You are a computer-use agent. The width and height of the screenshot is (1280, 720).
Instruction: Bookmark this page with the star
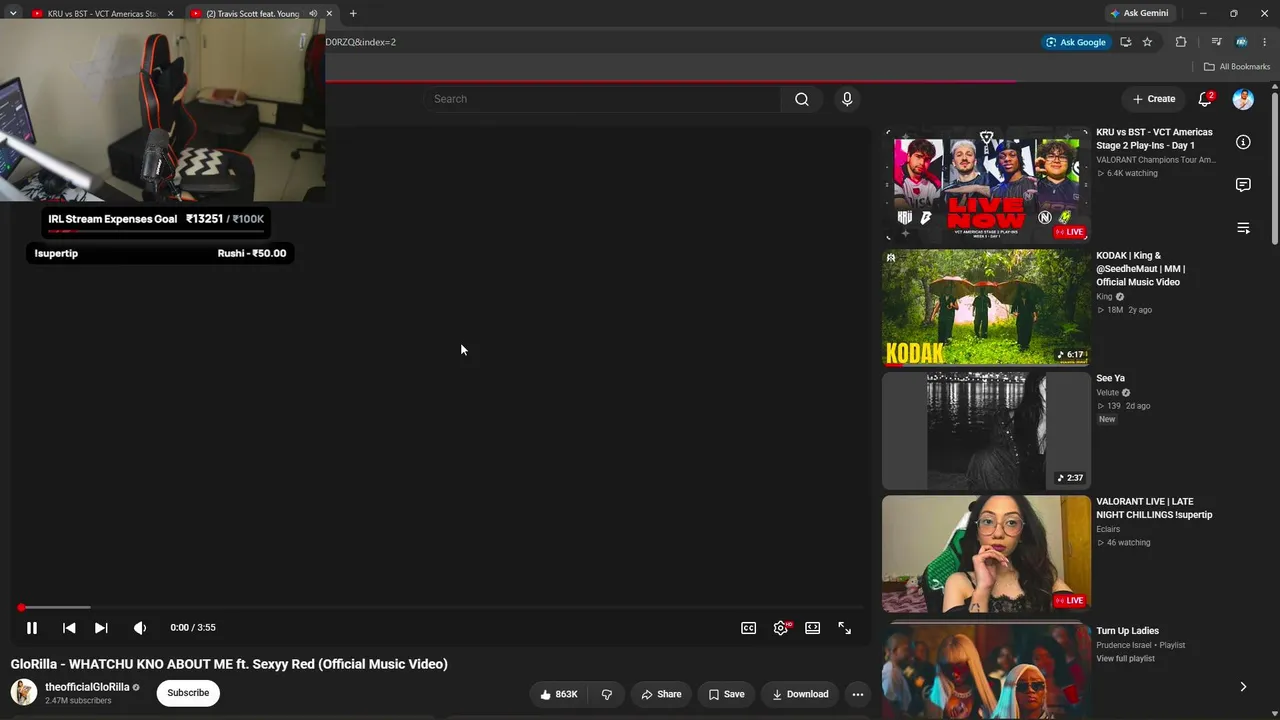pos(1147,42)
